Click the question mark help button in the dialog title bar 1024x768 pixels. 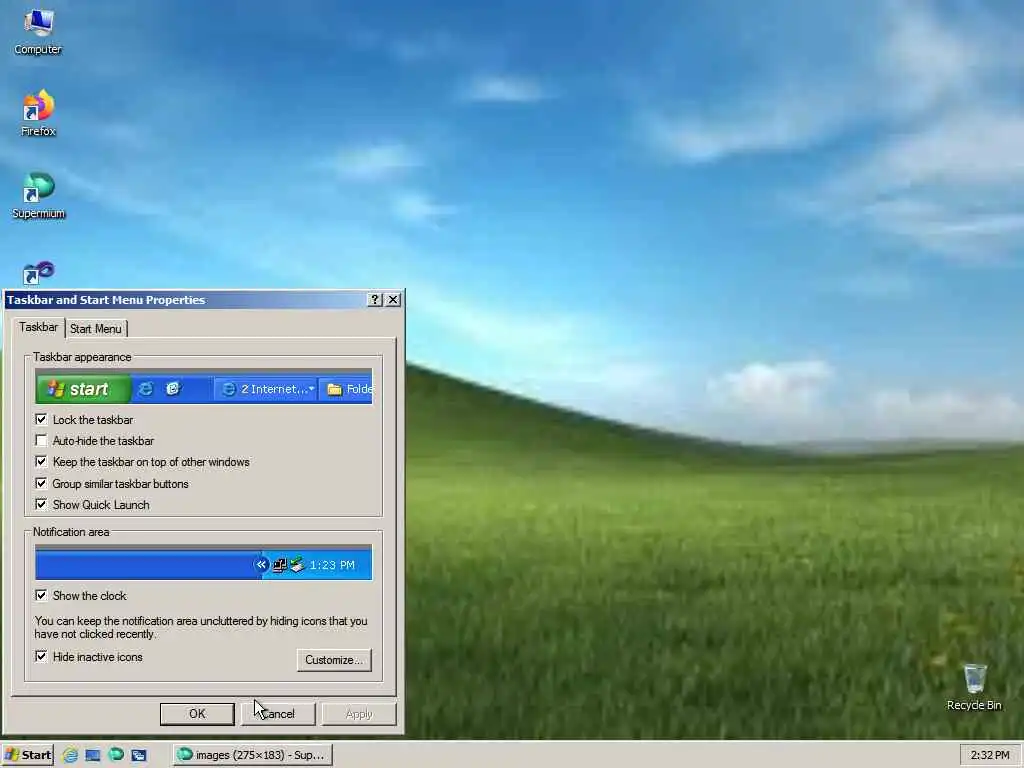[x=375, y=300]
